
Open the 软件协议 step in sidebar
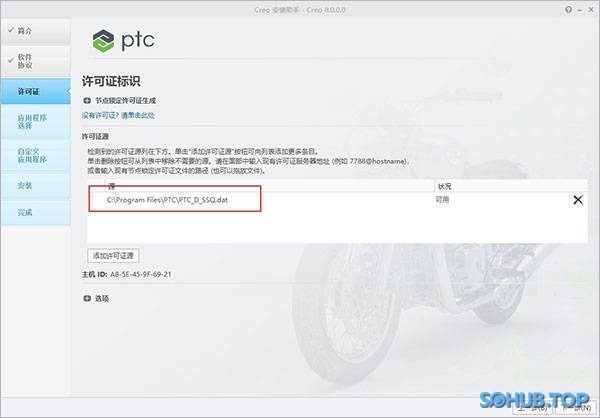click(35, 61)
